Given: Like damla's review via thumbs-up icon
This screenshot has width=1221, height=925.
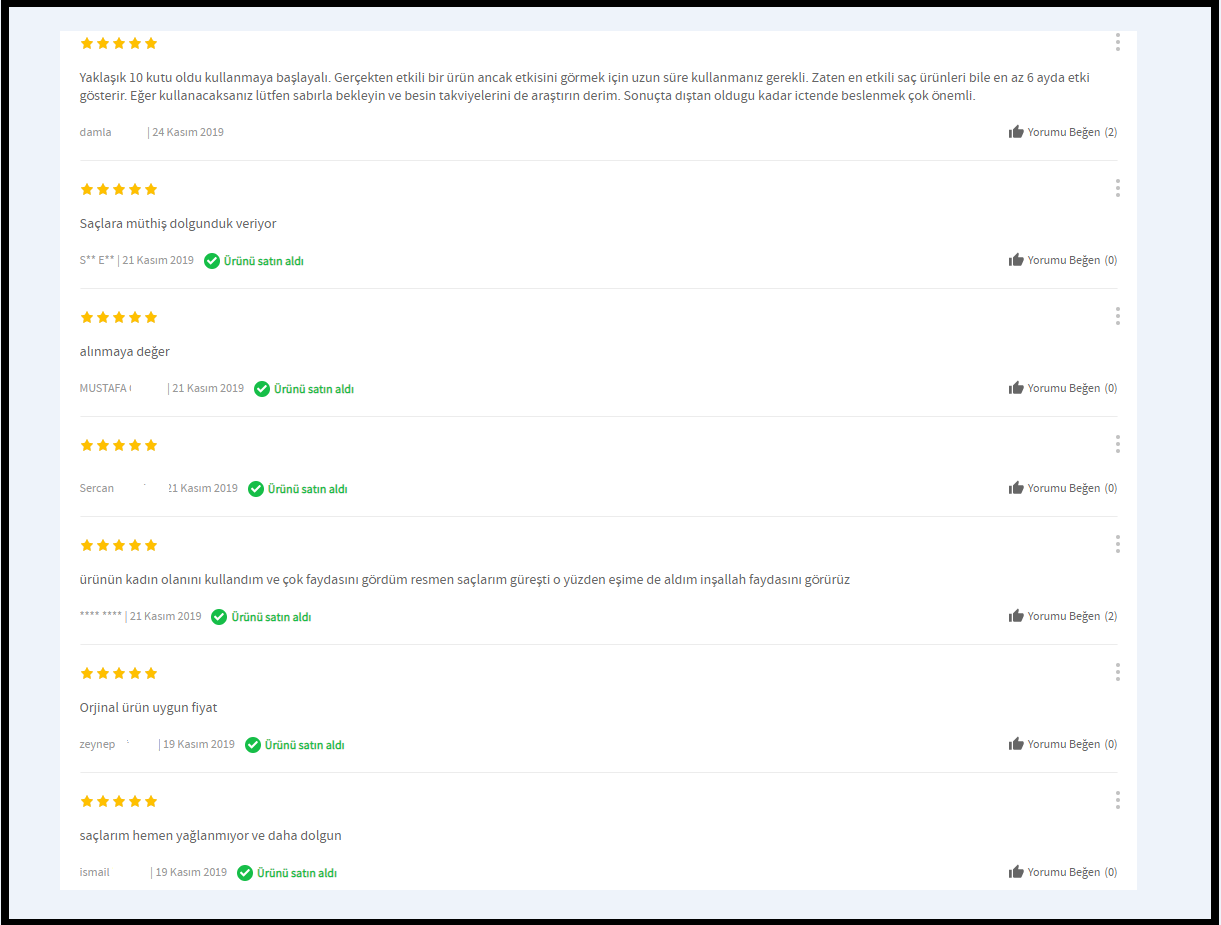Looking at the screenshot, I should pos(1016,132).
